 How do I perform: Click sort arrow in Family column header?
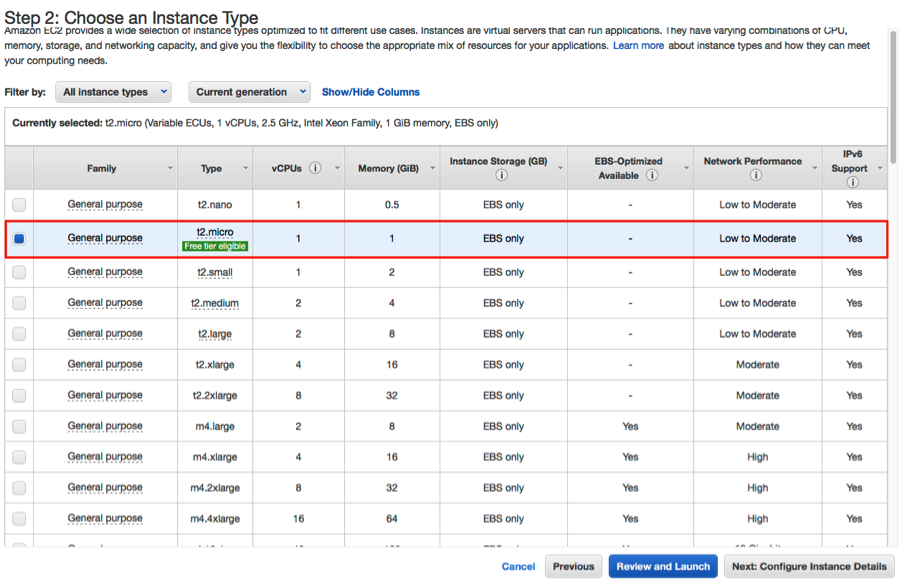pyautogui.click(x=170, y=168)
